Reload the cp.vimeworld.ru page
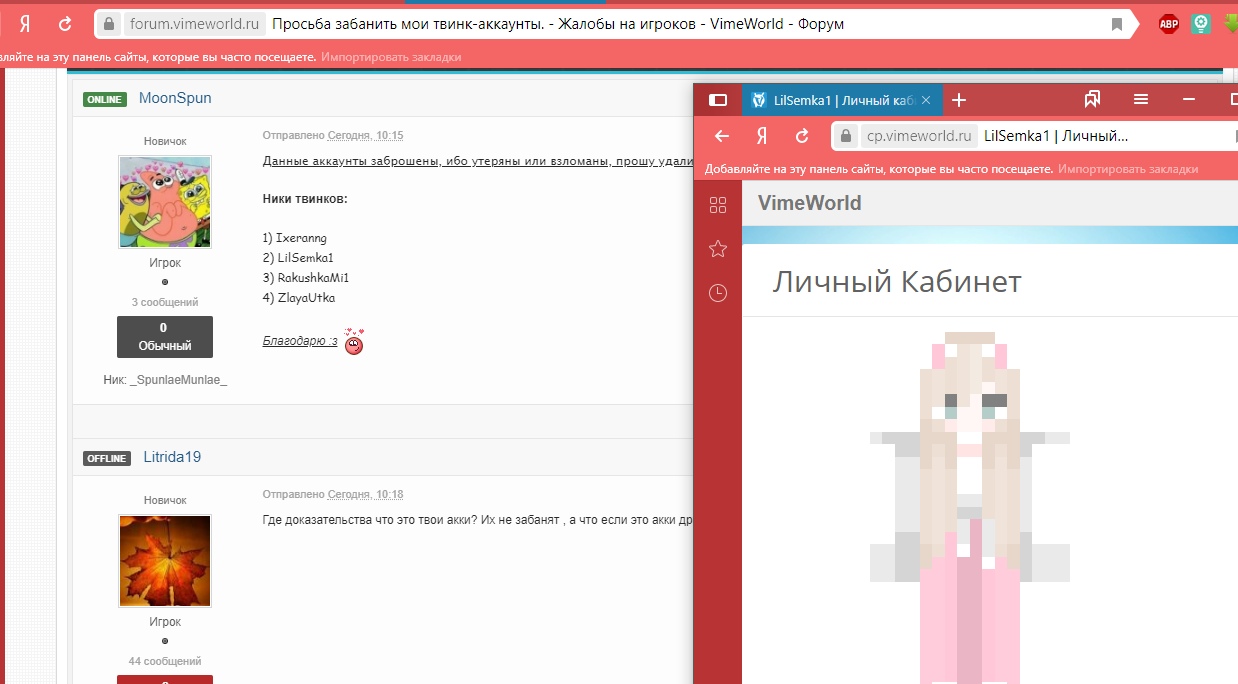 point(801,136)
